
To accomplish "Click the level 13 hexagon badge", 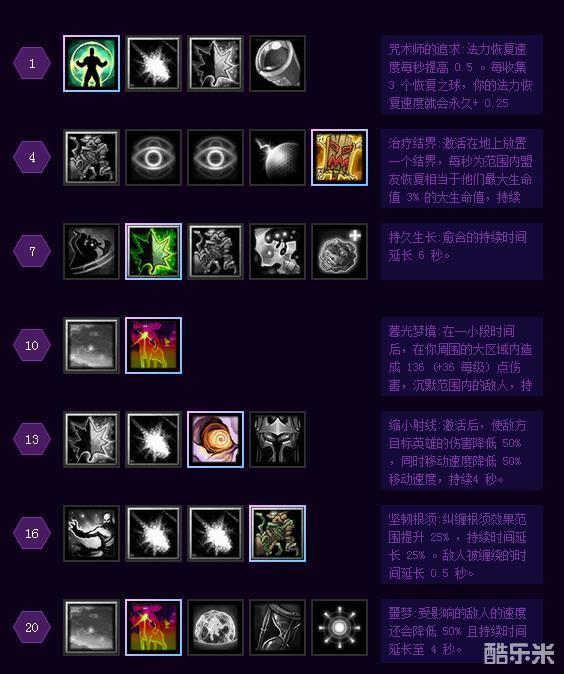I will [32, 439].
